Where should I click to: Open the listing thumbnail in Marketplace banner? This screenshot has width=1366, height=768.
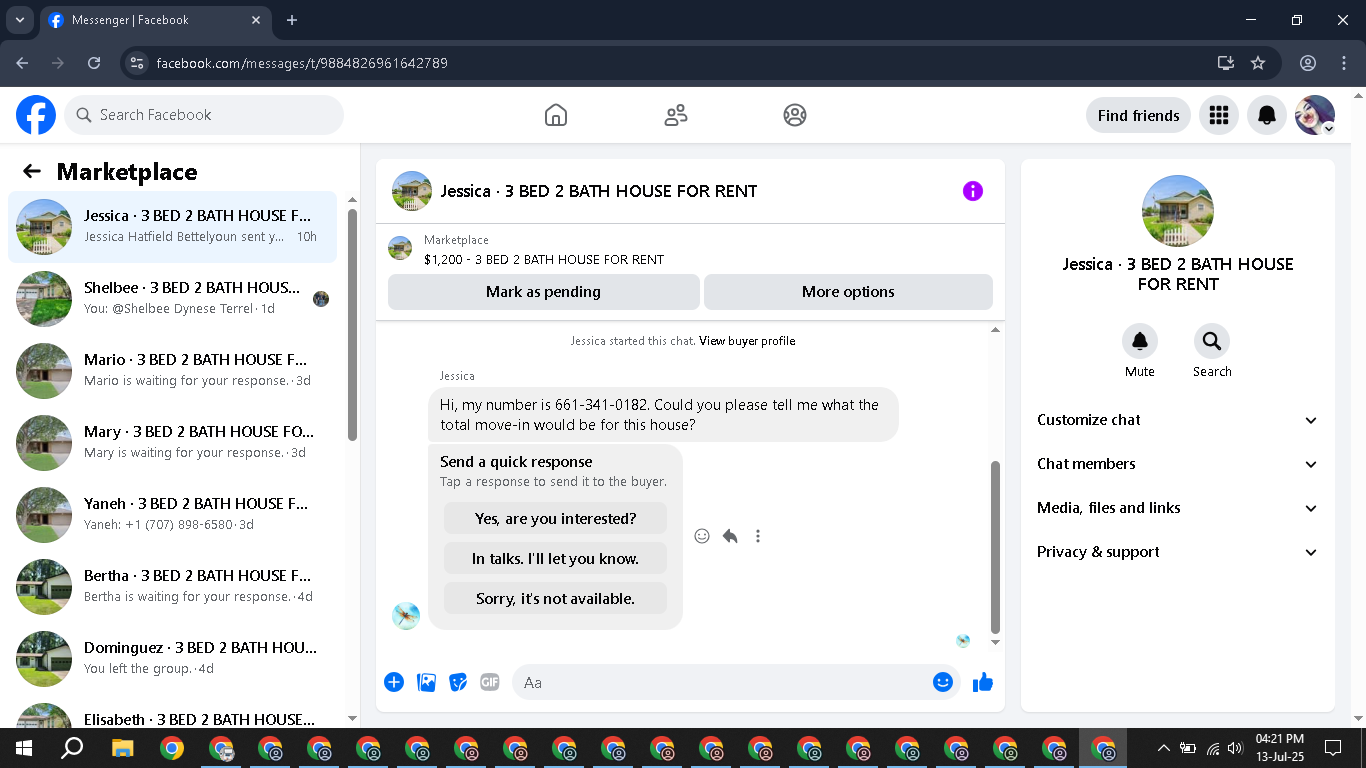400,248
